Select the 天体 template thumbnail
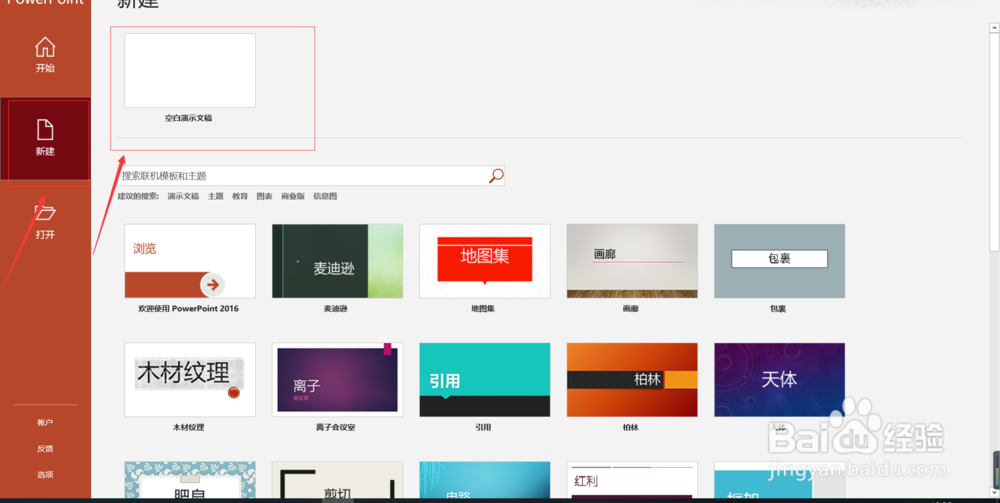The height and width of the screenshot is (503, 1000). click(x=779, y=379)
